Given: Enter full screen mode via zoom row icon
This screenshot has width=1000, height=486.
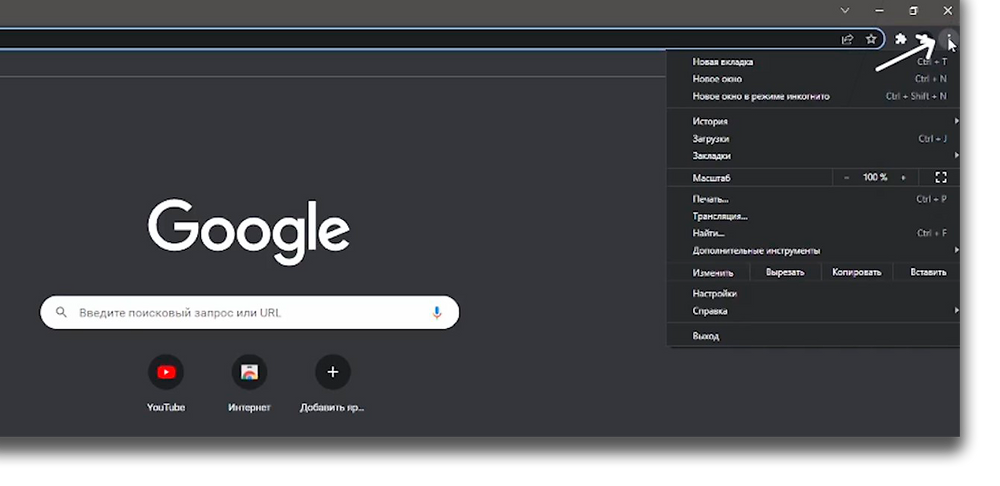Looking at the screenshot, I should coord(941,177).
